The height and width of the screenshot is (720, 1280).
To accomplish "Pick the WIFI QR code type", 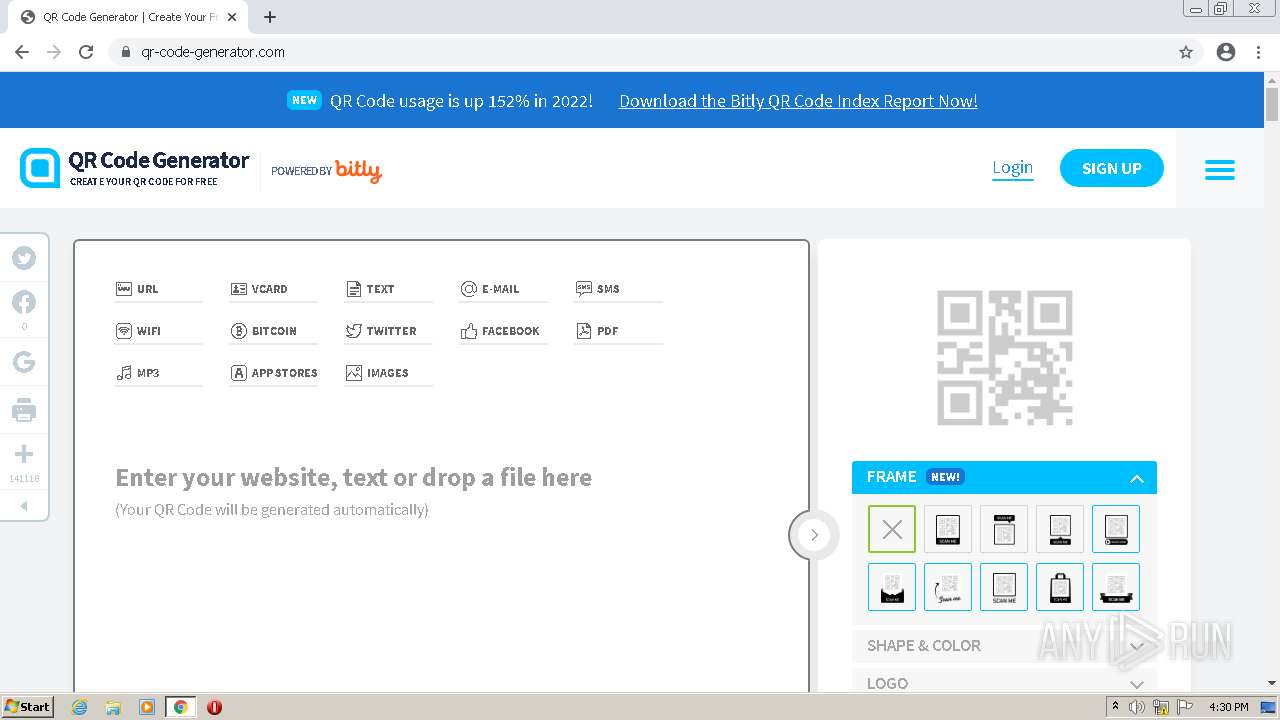I will (x=159, y=331).
